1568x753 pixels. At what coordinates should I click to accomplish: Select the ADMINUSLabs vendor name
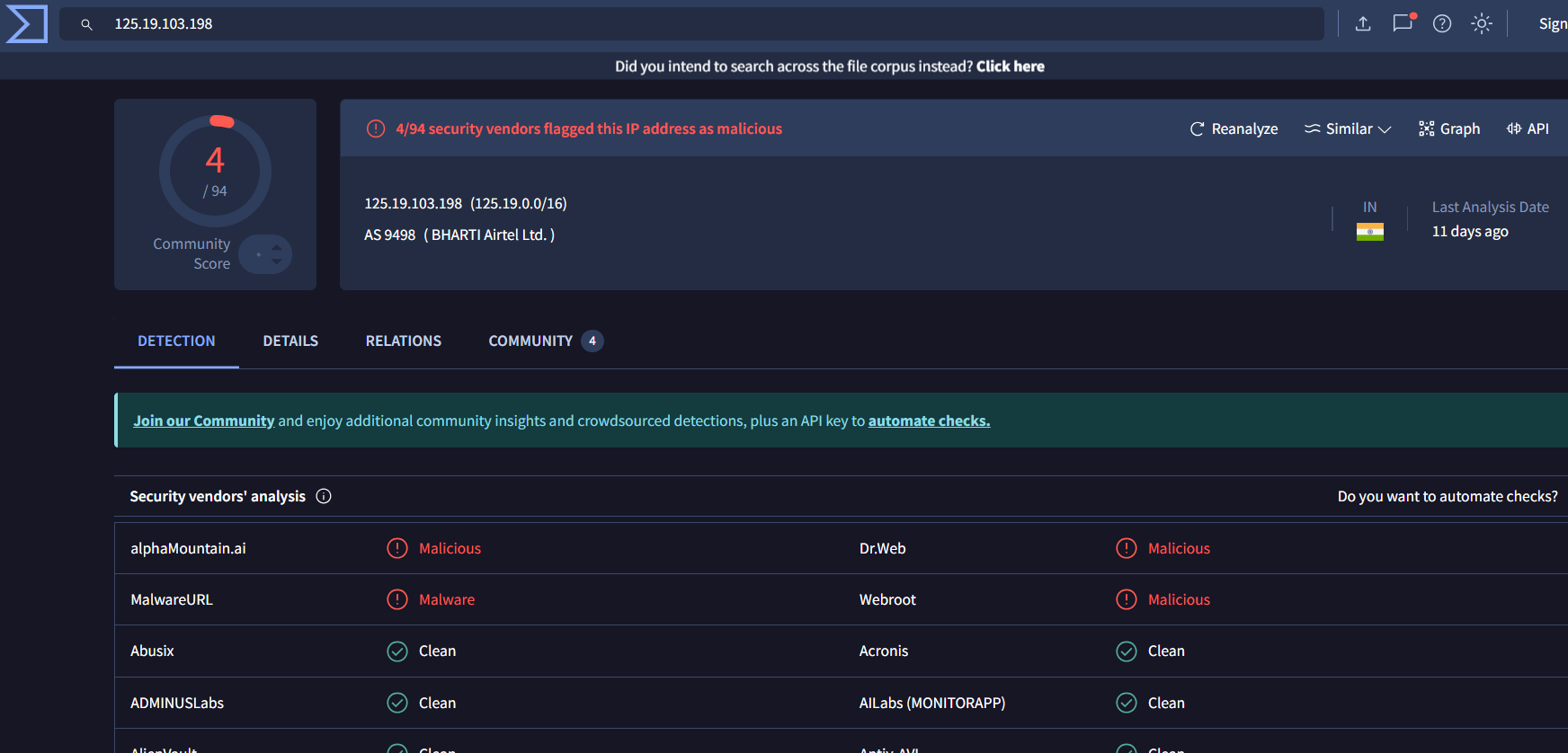(x=177, y=703)
